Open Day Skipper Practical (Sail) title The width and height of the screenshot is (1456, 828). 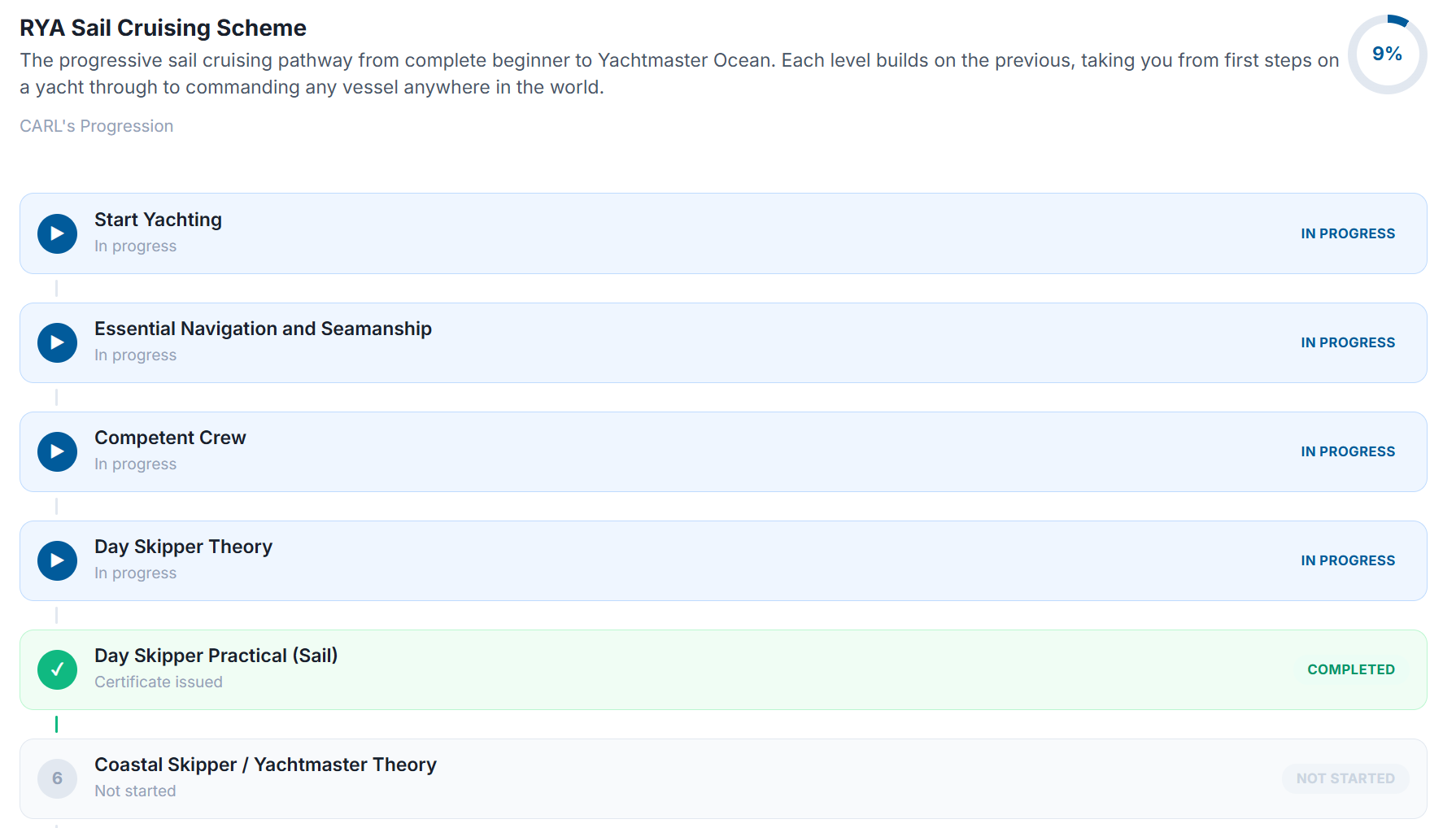tap(216, 656)
